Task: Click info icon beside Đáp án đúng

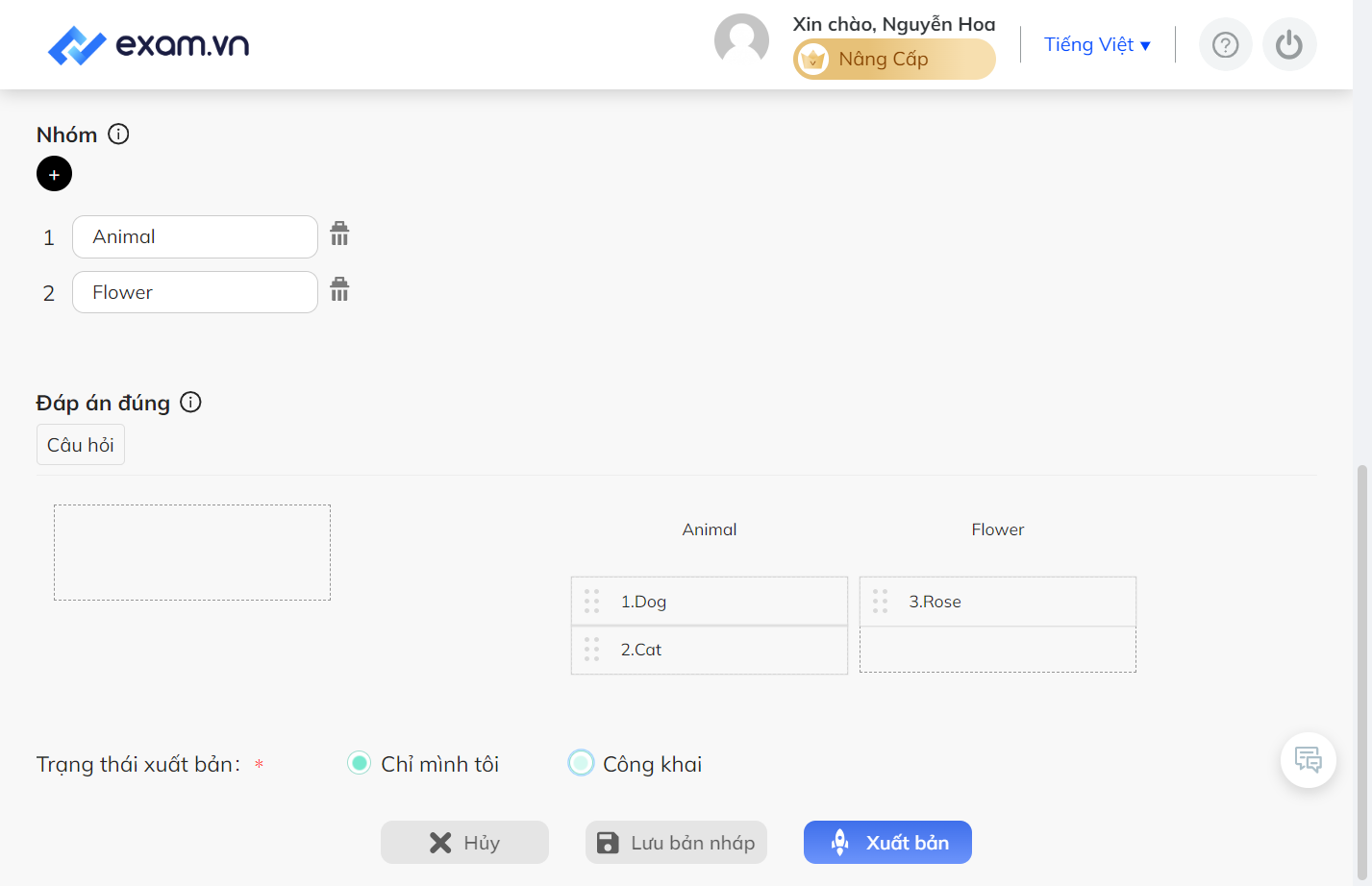Action: pyautogui.click(x=190, y=402)
